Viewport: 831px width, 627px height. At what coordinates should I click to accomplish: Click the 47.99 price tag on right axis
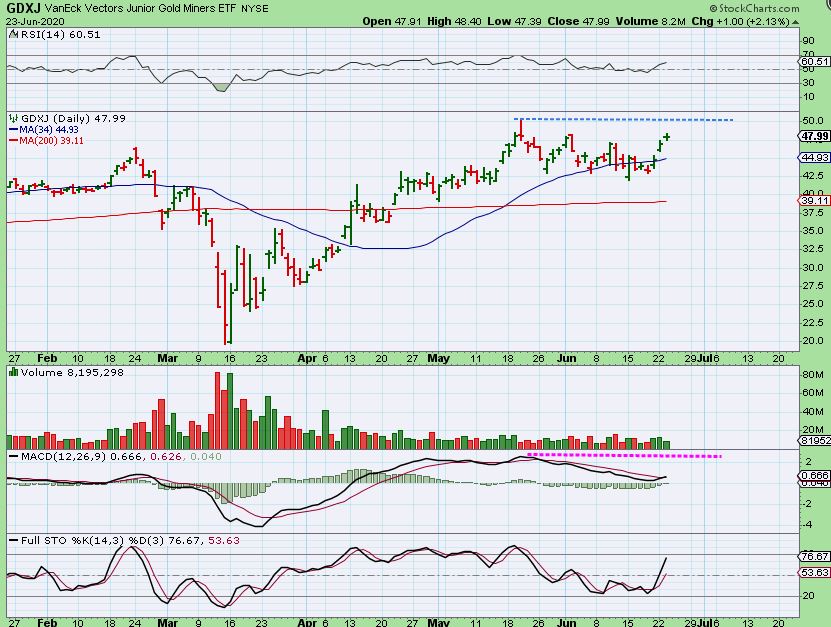click(x=814, y=136)
